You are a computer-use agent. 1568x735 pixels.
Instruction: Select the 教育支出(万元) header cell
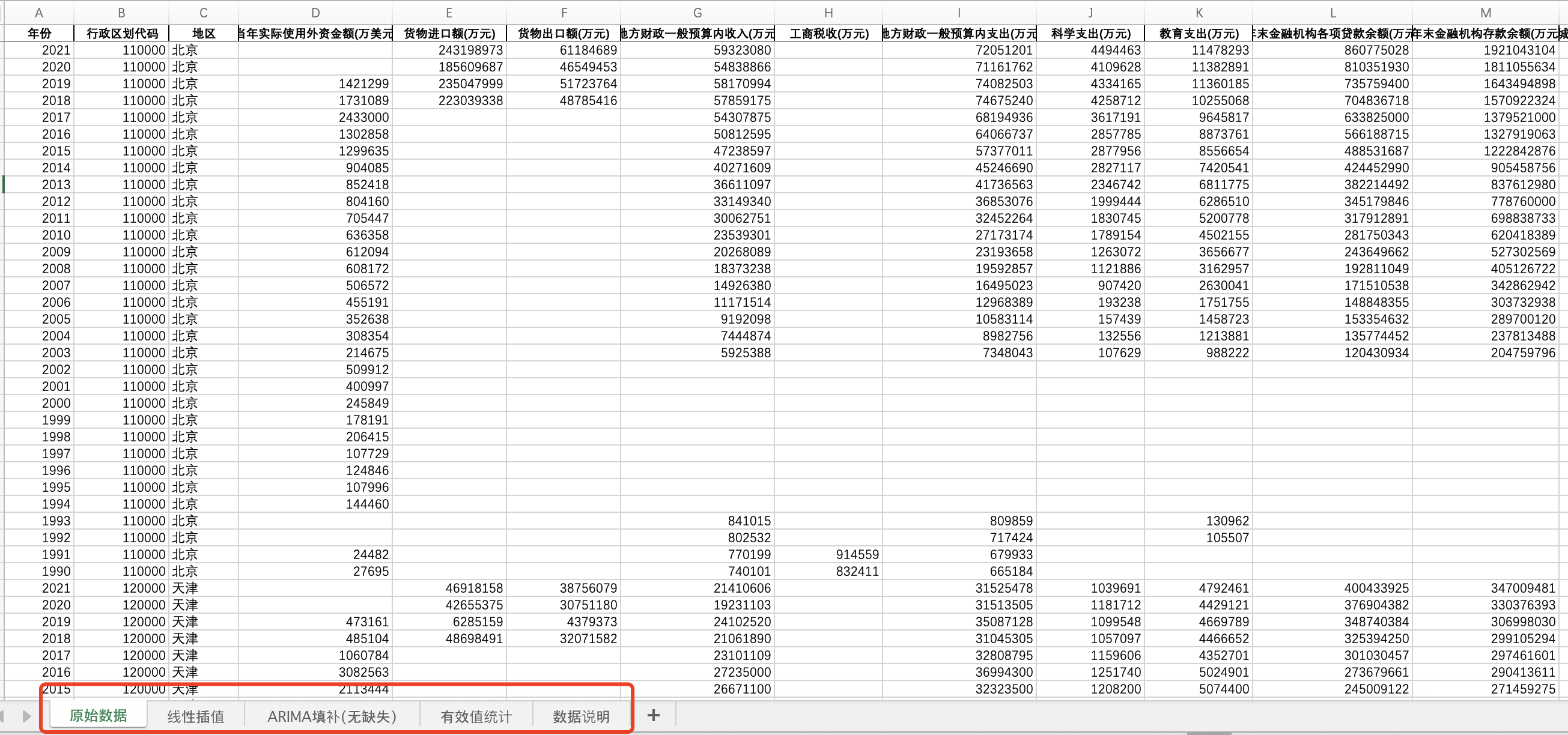1199,34
